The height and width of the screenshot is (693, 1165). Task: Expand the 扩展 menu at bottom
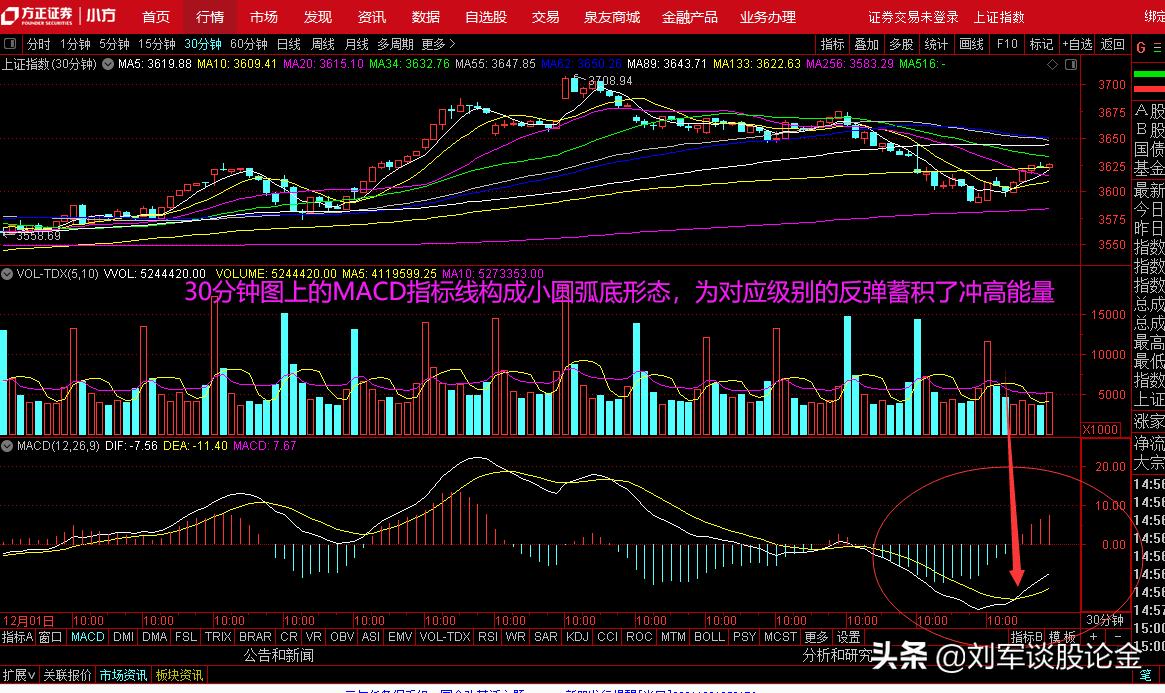(19, 675)
